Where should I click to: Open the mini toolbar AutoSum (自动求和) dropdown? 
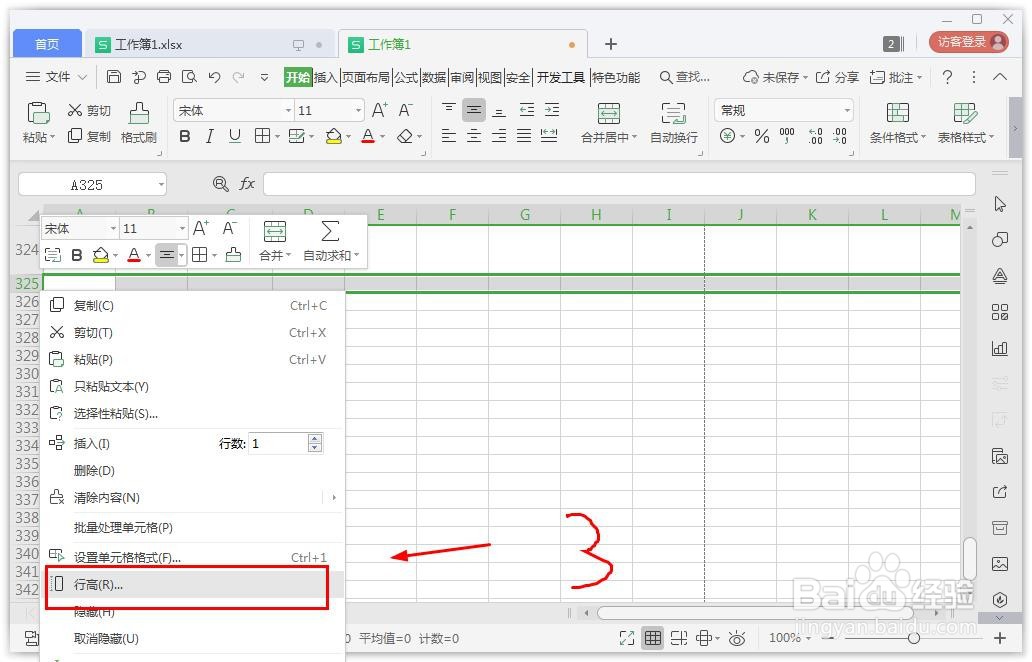[357, 255]
